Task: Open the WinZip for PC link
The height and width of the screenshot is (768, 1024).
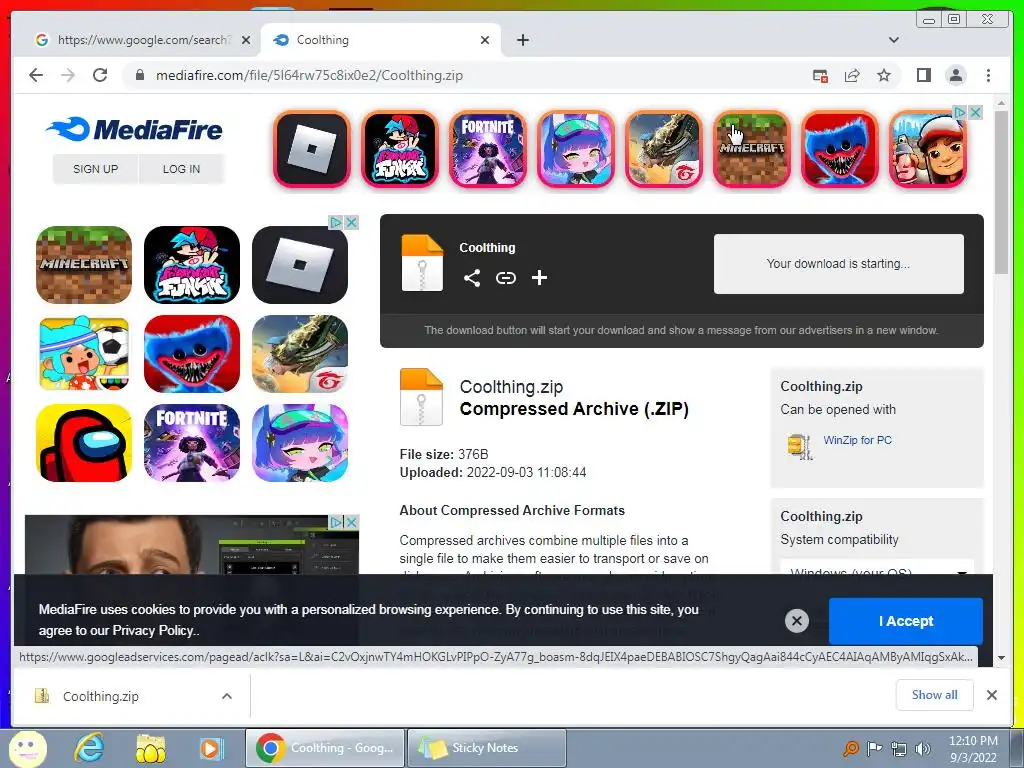Action: coord(857,440)
